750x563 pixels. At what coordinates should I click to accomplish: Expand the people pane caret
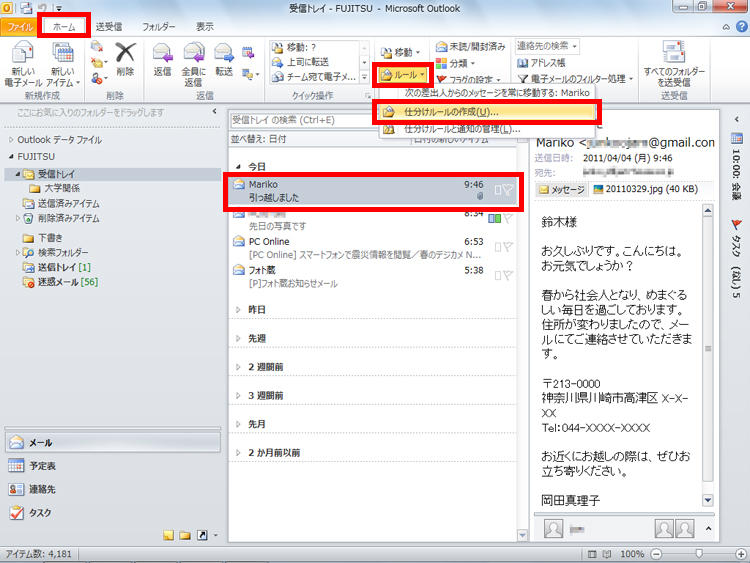click(708, 529)
